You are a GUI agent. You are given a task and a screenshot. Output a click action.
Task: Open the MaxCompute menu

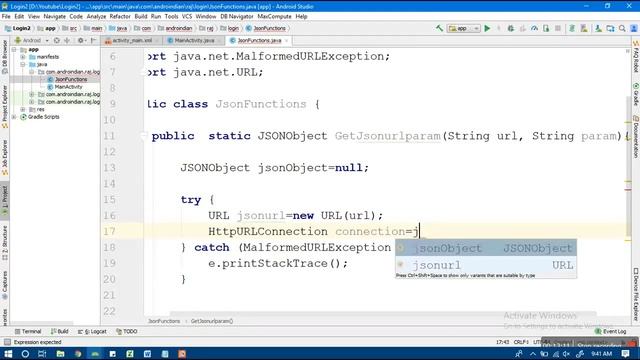coord(274,16)
